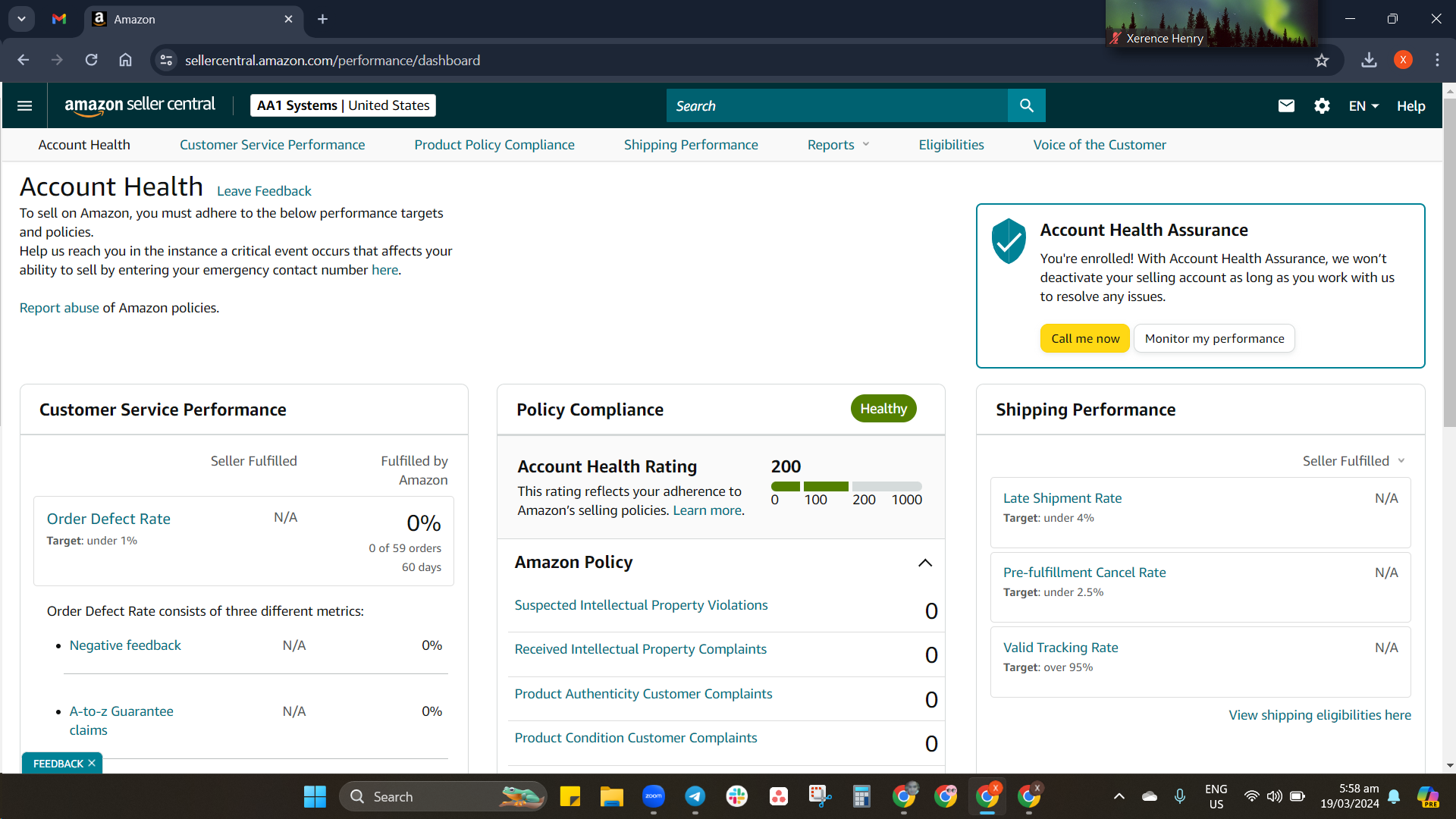1456x819 pixels.
Task: Open the Chrome tab search dropdown
Action: [x=21, y=19]
